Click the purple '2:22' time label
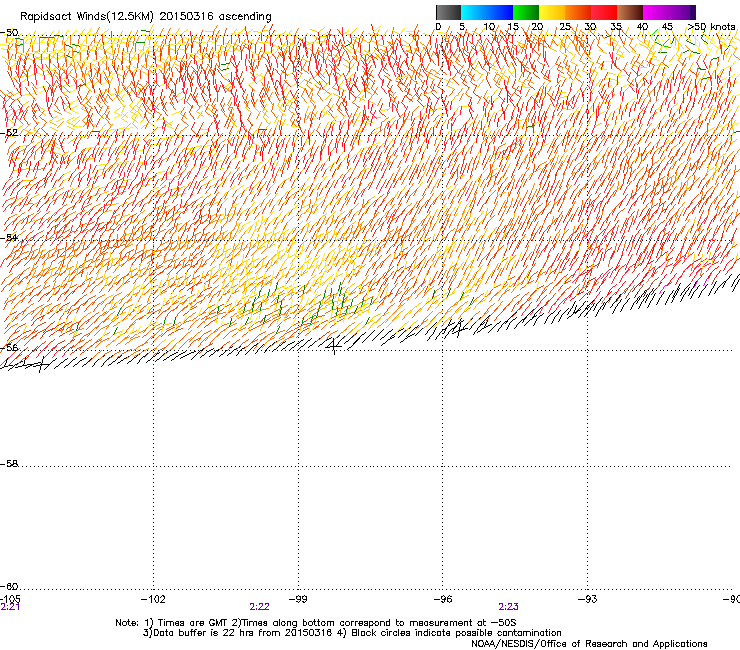 point(260,607)
